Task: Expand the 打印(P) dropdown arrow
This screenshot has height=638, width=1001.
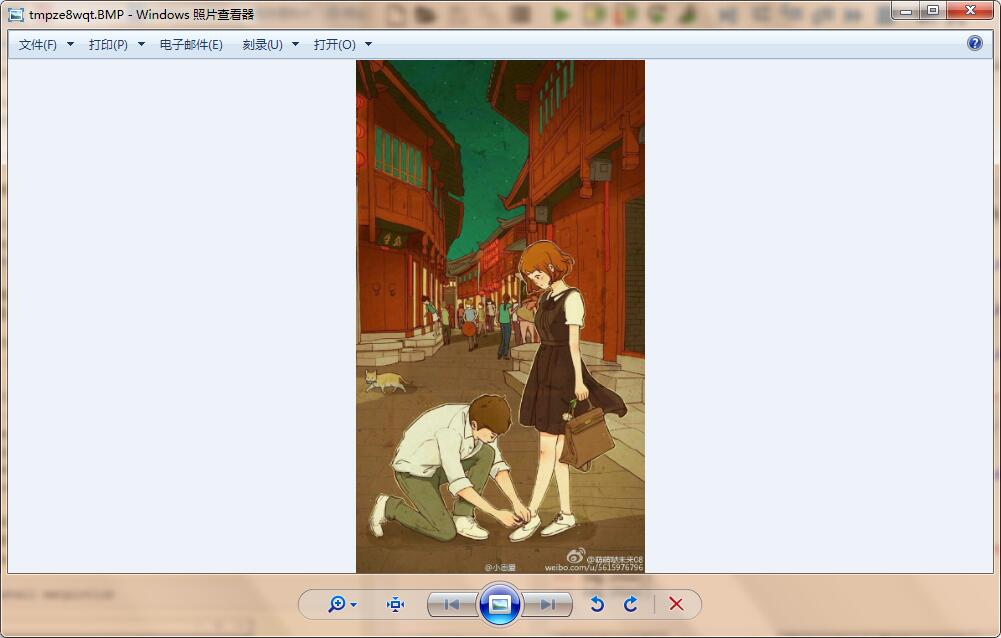Action: (x=141, y=44)
